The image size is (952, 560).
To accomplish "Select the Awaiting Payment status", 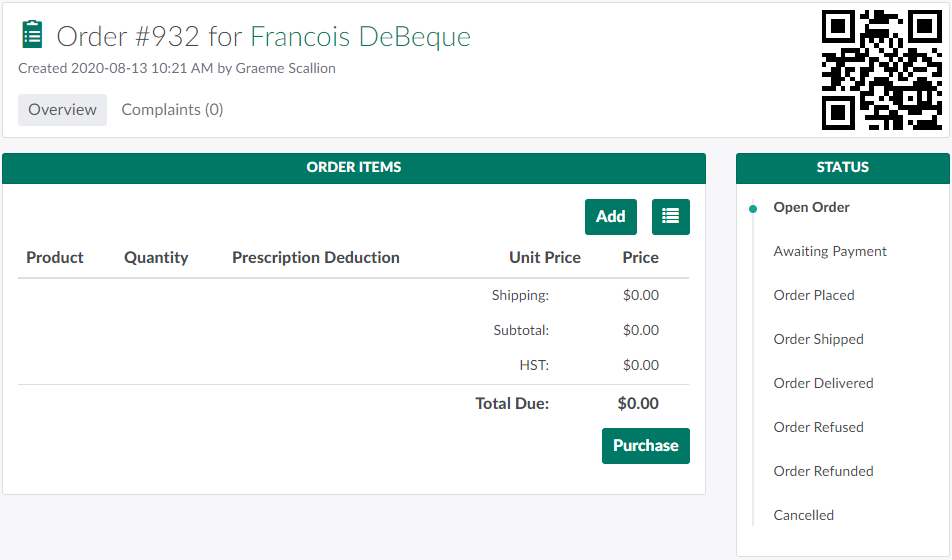I will [830, 252].
